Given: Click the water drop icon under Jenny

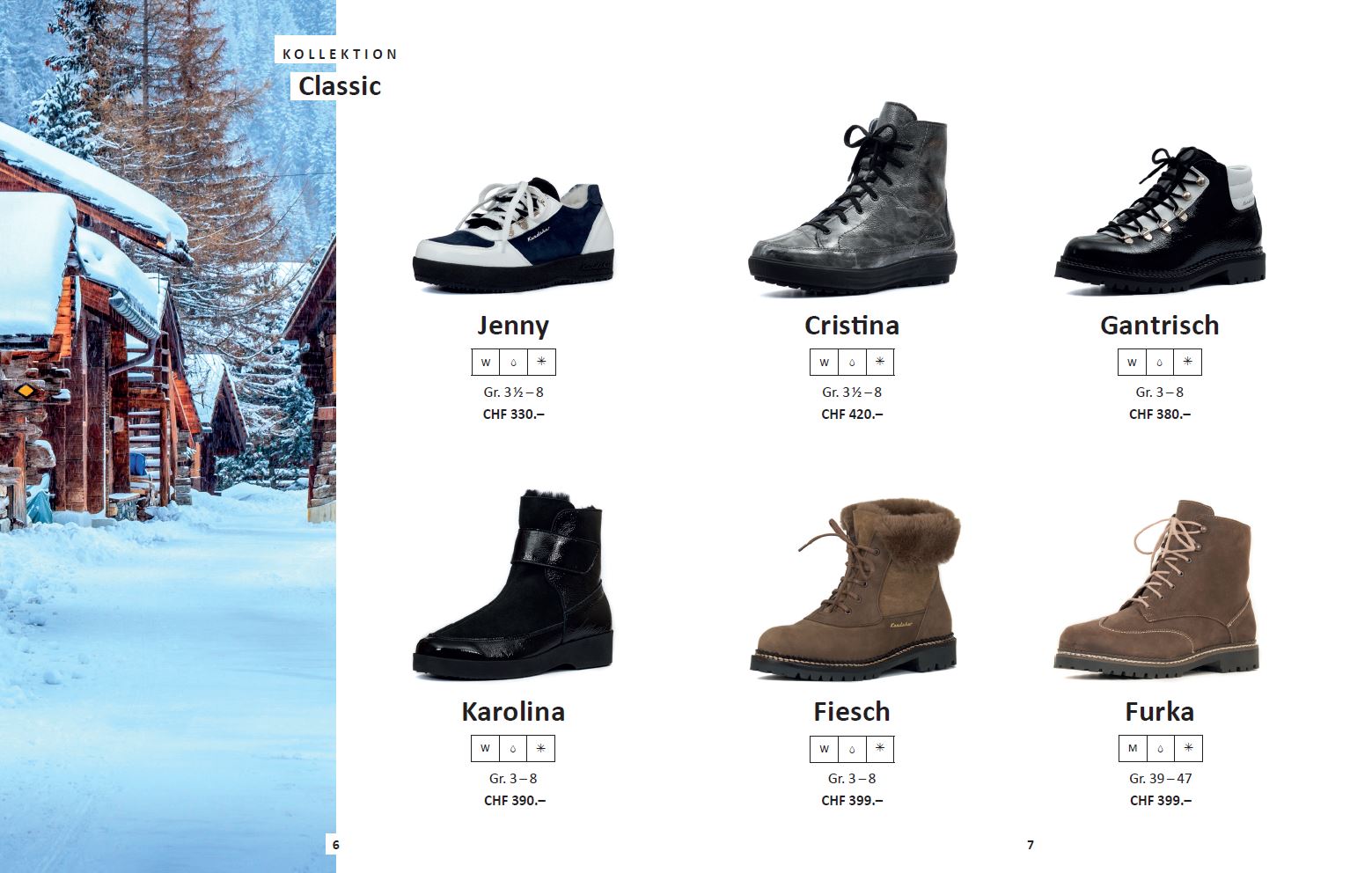Looking at the screenshot, I should click(513, 362).
